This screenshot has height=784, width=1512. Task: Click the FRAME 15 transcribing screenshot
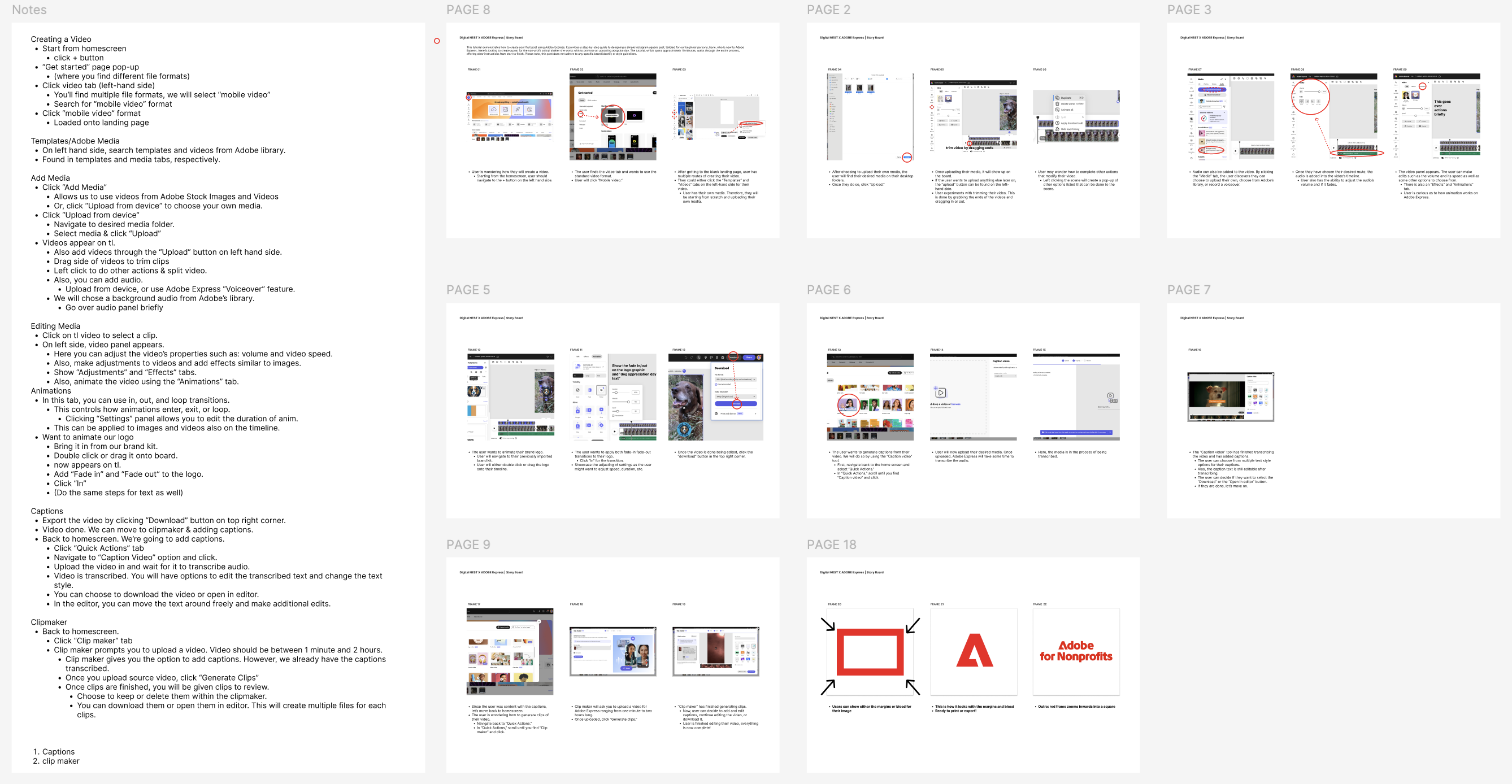click(1076, 397)
